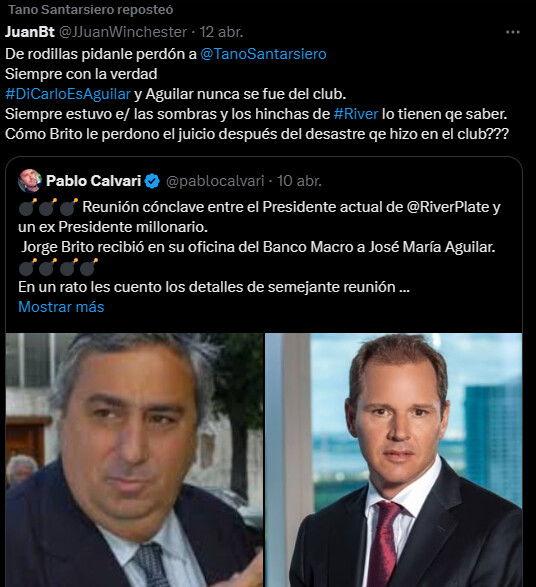Open the Pablo Calvari display name
536x587 pixels.
(94, 181)
